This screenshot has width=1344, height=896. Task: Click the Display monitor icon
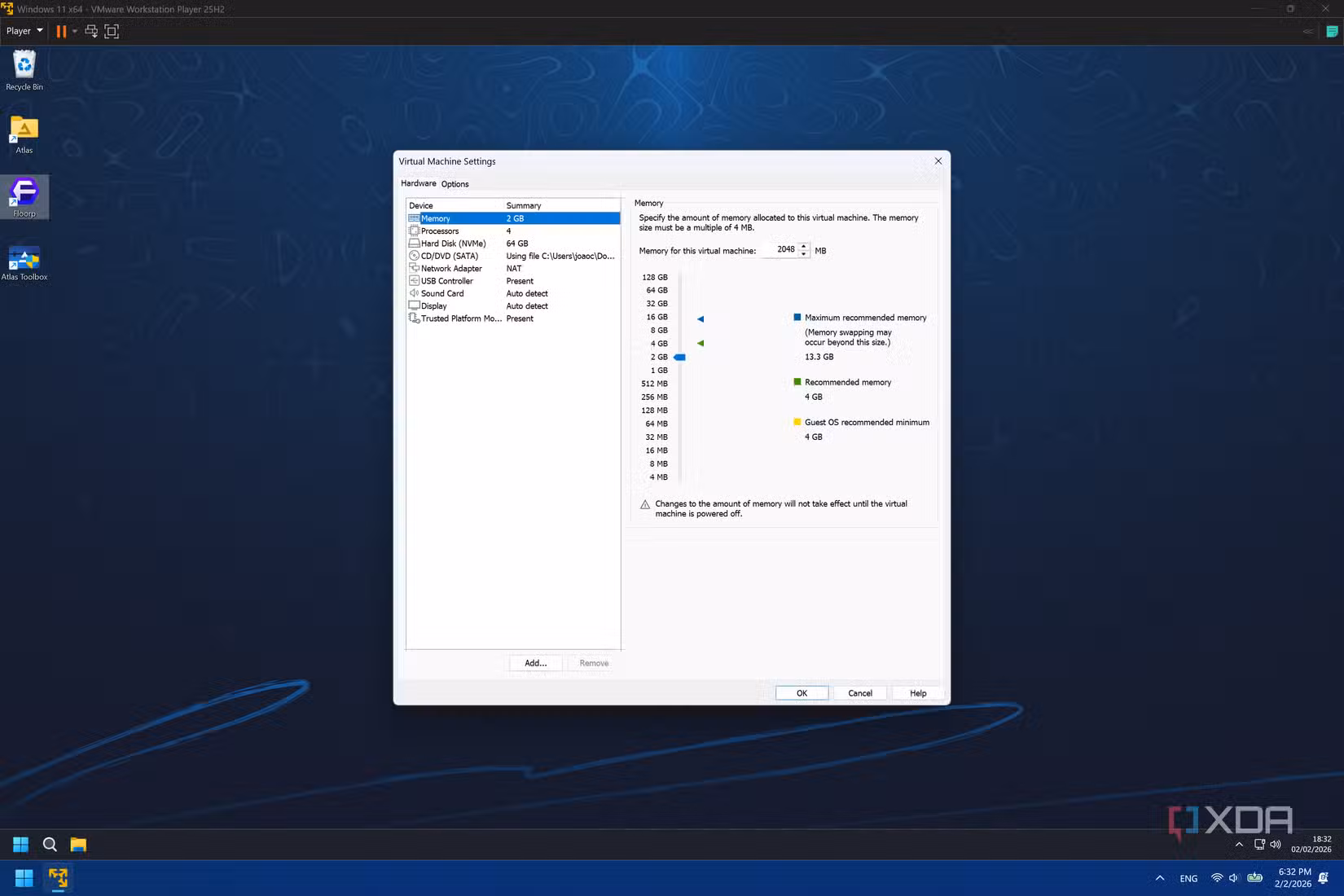tap(414, 306)
